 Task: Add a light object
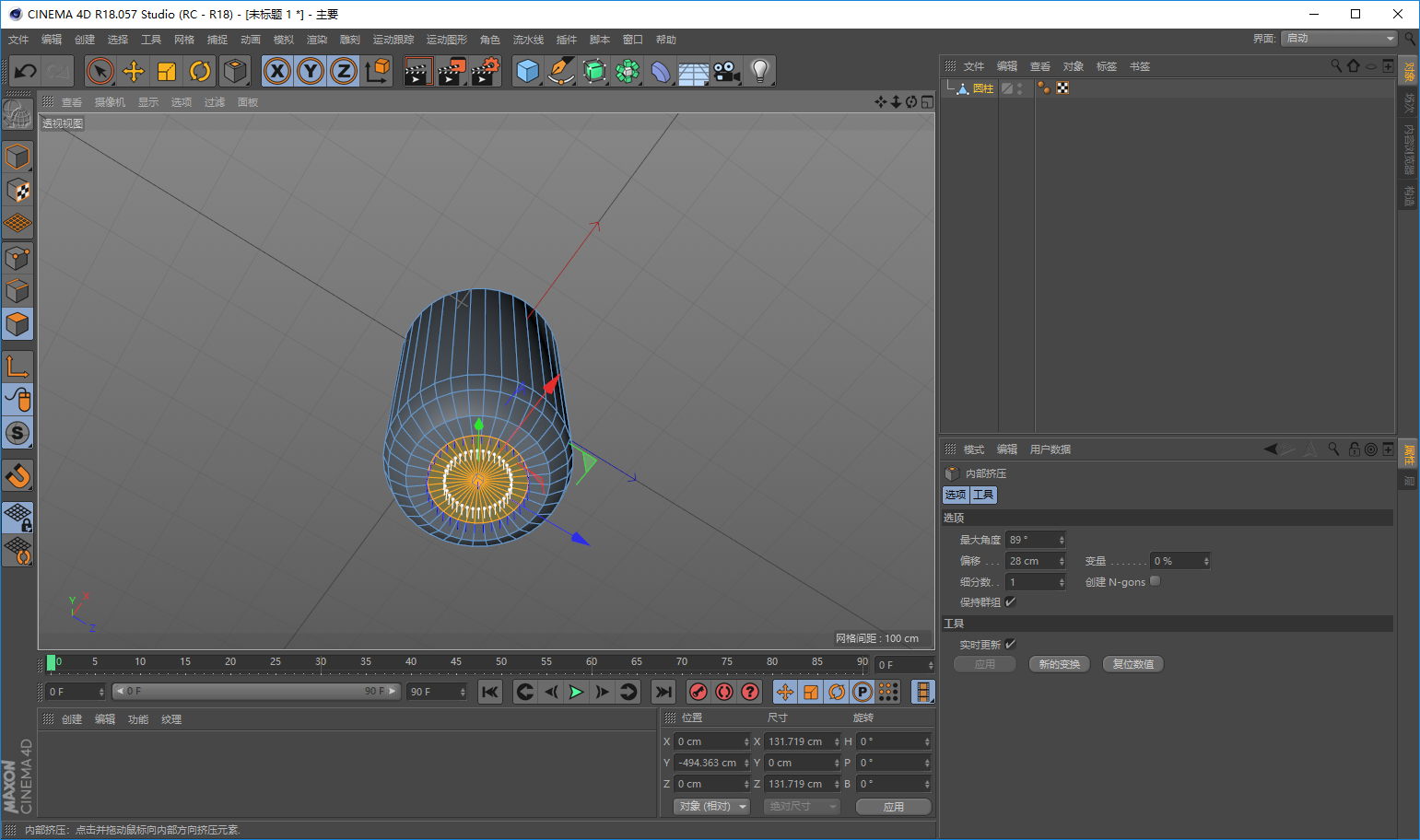(x=760, y=71)
